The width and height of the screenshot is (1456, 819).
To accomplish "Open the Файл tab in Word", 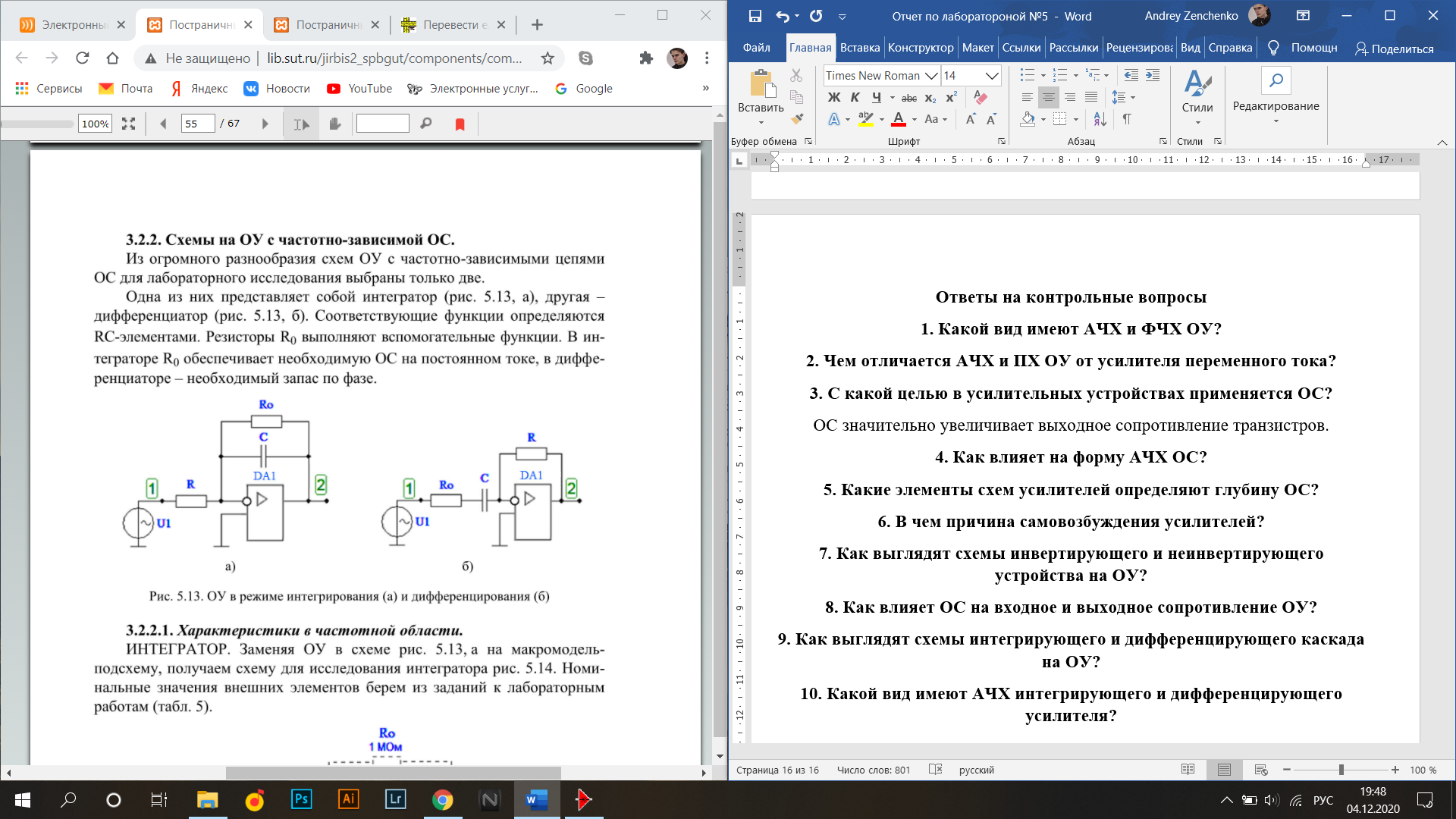I will 756,48.
